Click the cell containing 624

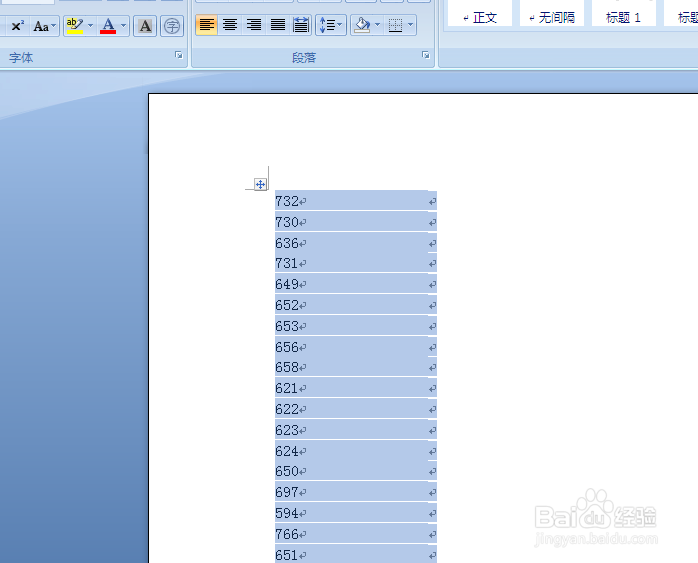pos(352,450)
